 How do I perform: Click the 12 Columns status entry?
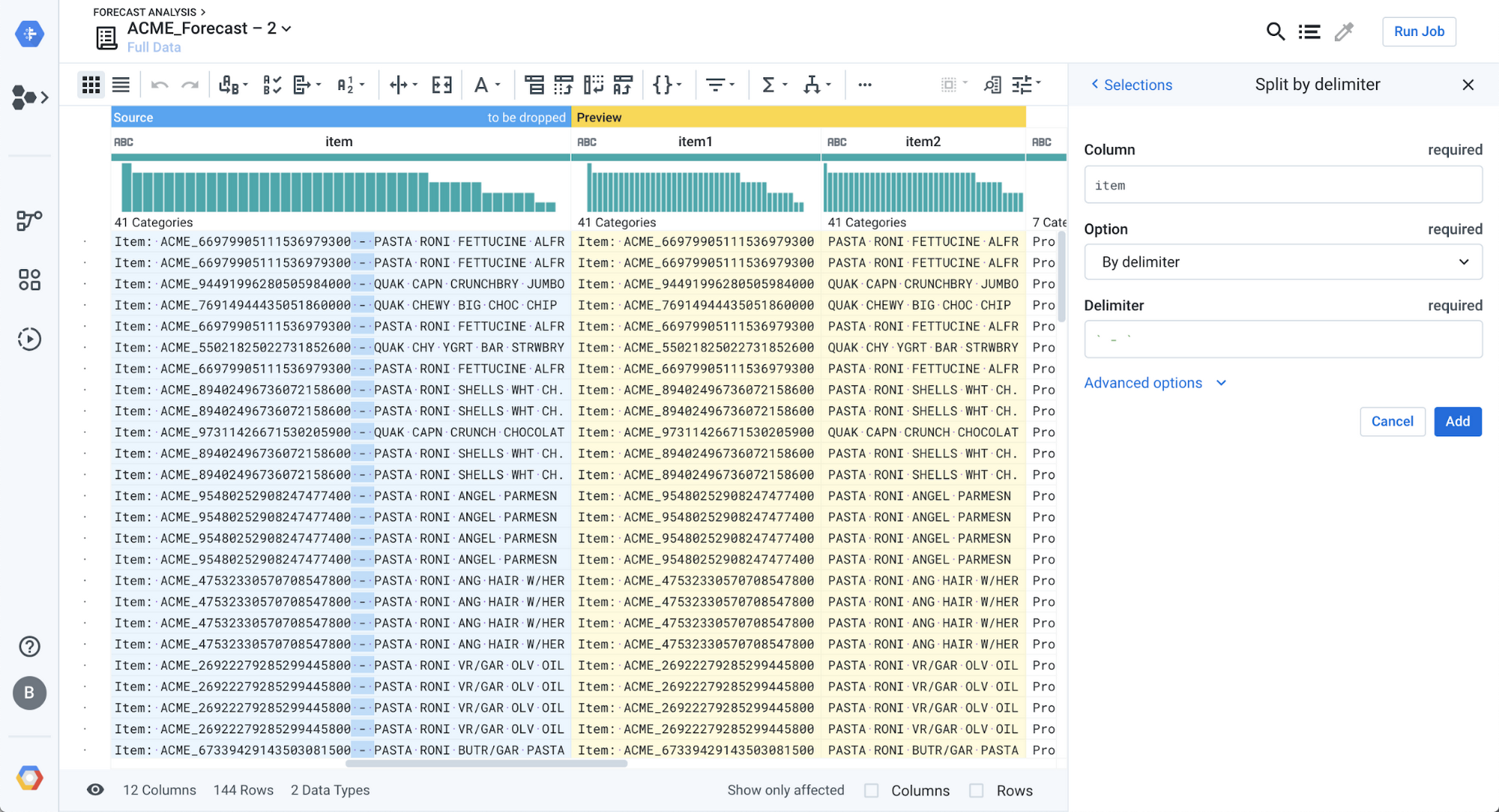coord(160,790)
